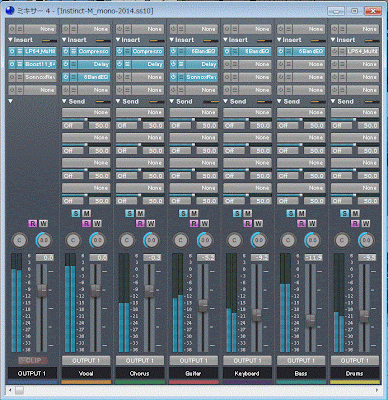The height and width of the screenshot is (400, 388).
Task: Click Bass fader value field showing -11.9
Action: point(314,258)
